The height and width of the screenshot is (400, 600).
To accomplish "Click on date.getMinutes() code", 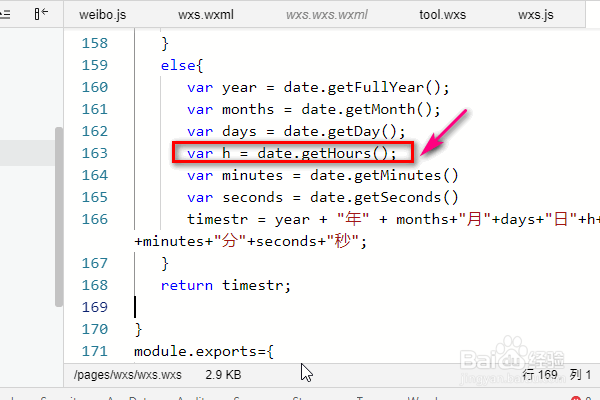I will tap(384, 176).
